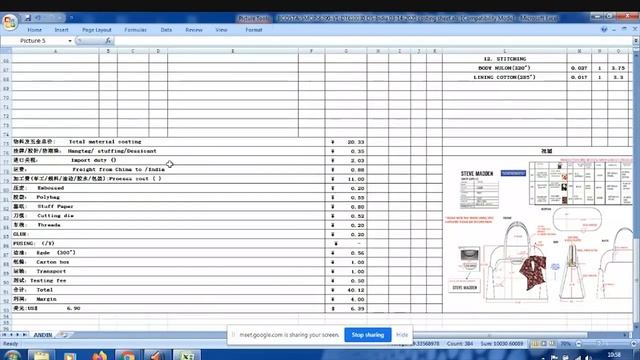The height and width of the screenshot is (360, 640).
Task: Open the Review ribbon tab
Action: 194,30
